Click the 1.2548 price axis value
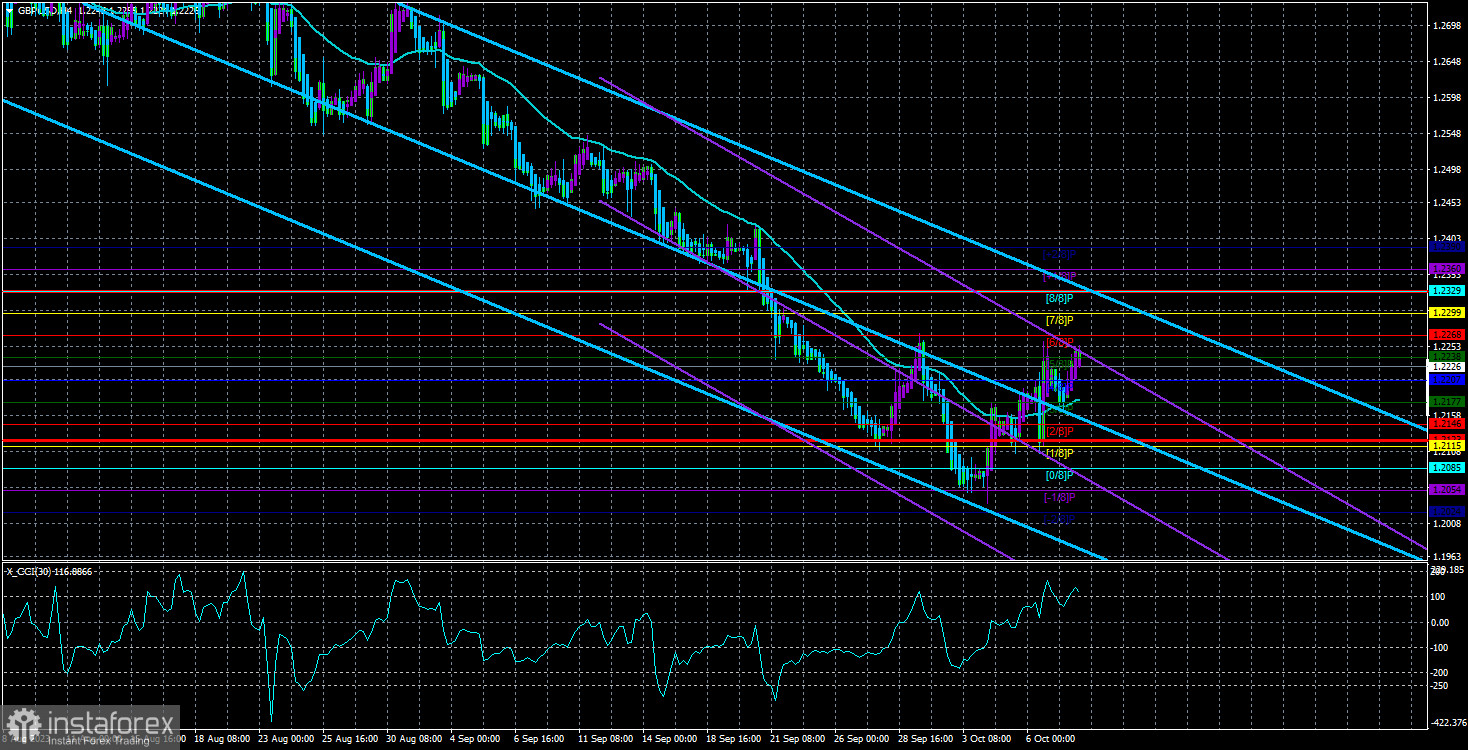Image resolution: width=1468 pixels, height=750 pixels. tap(1447, 133)
